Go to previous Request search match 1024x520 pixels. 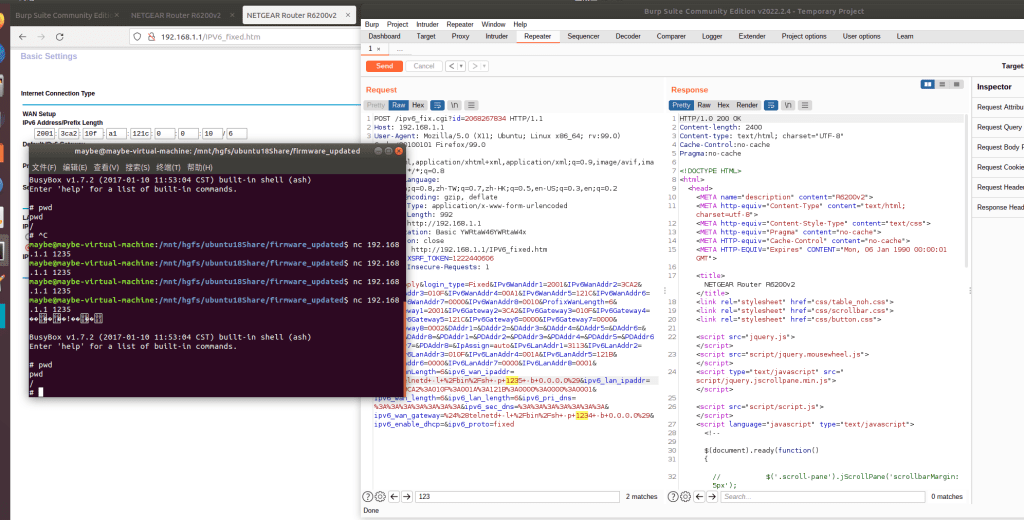(x=394, y=497)
